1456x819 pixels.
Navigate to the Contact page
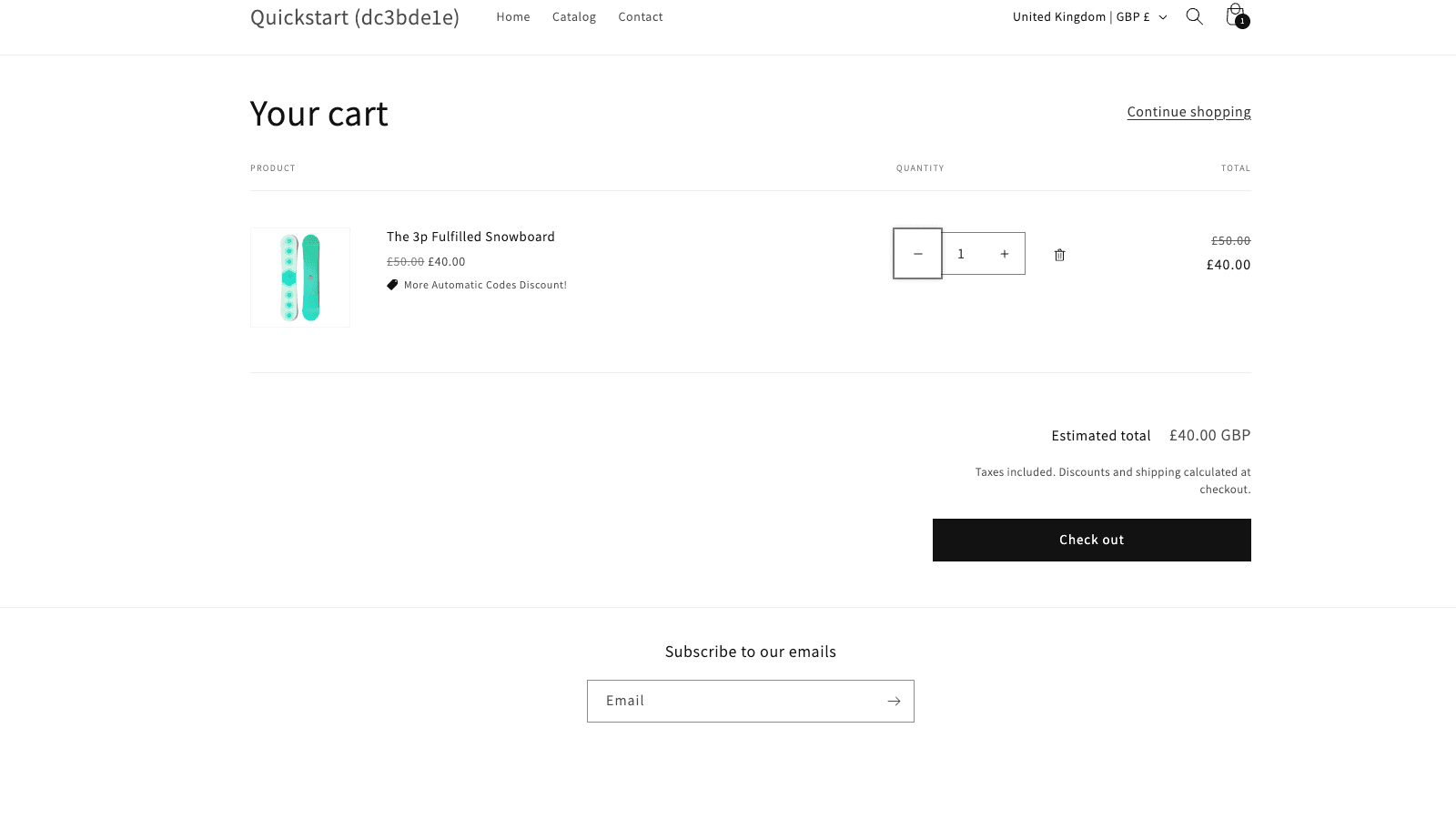tap(640, 16)
